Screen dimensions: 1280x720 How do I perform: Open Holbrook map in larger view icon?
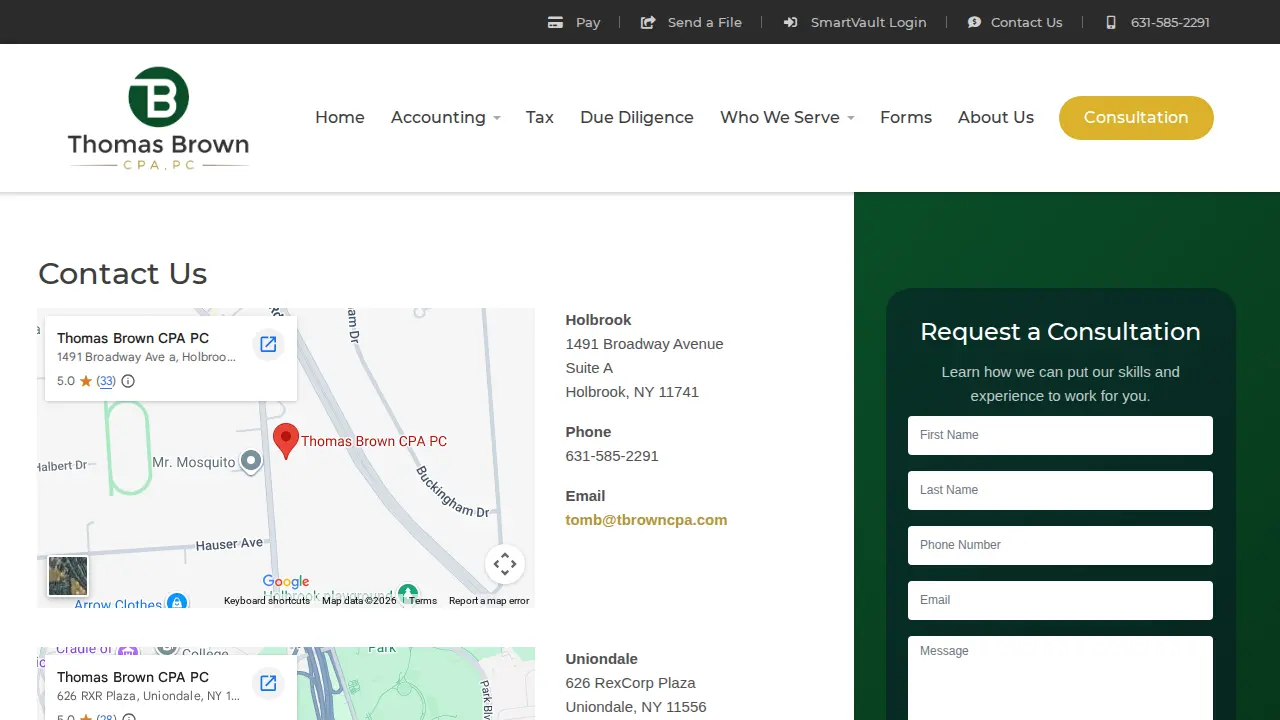pos(268,344)
